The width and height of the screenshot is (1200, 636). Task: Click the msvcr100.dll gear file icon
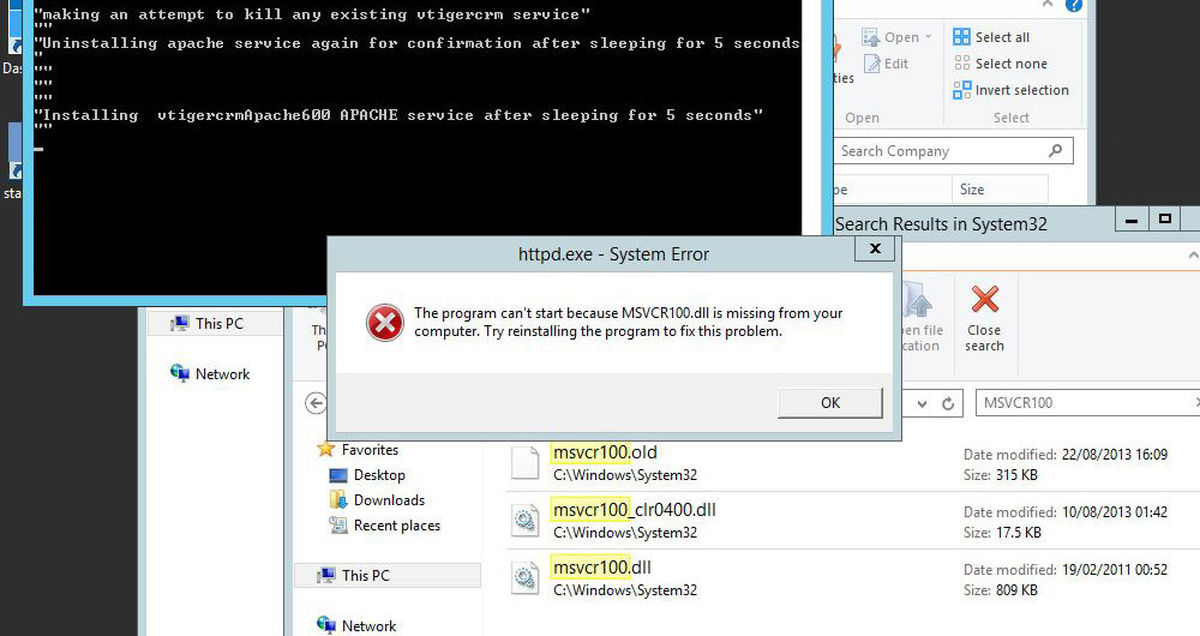tap(526, 578)
